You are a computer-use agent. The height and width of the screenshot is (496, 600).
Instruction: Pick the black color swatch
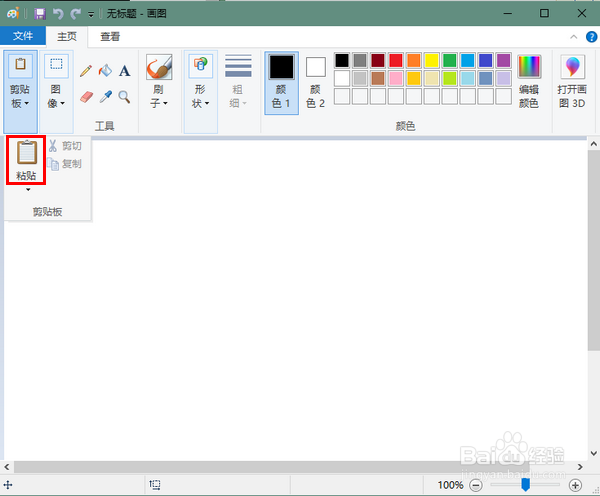pyautogui.click(x=342, y=60)
